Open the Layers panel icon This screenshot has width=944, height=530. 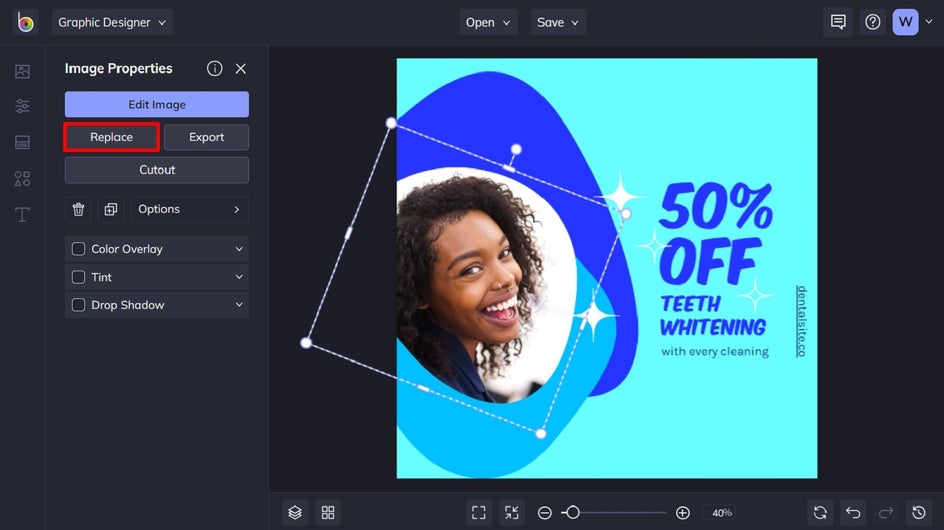(x=295, y=513)
